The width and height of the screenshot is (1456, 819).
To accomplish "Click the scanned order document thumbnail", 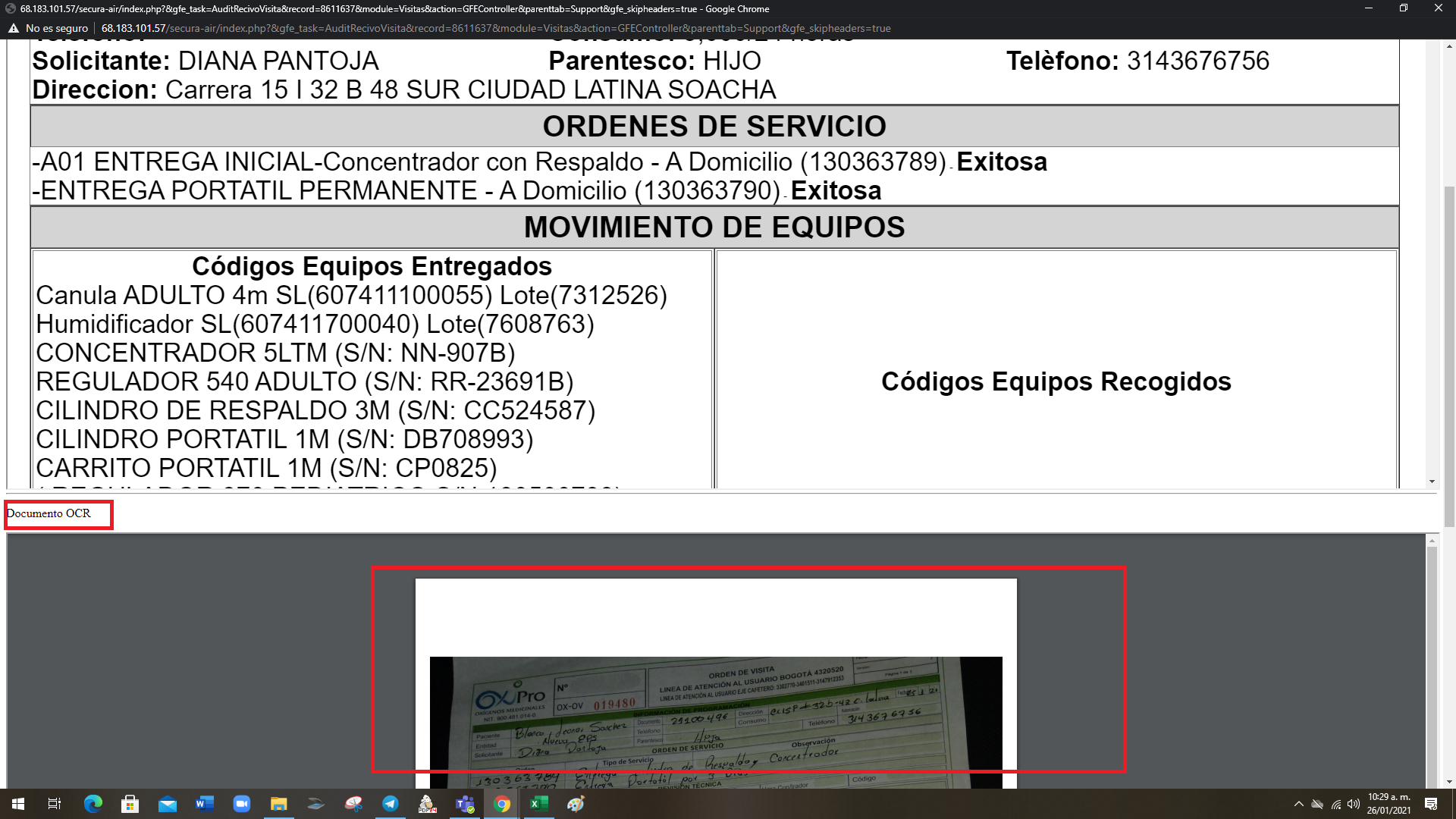I will tap(716, 722).
